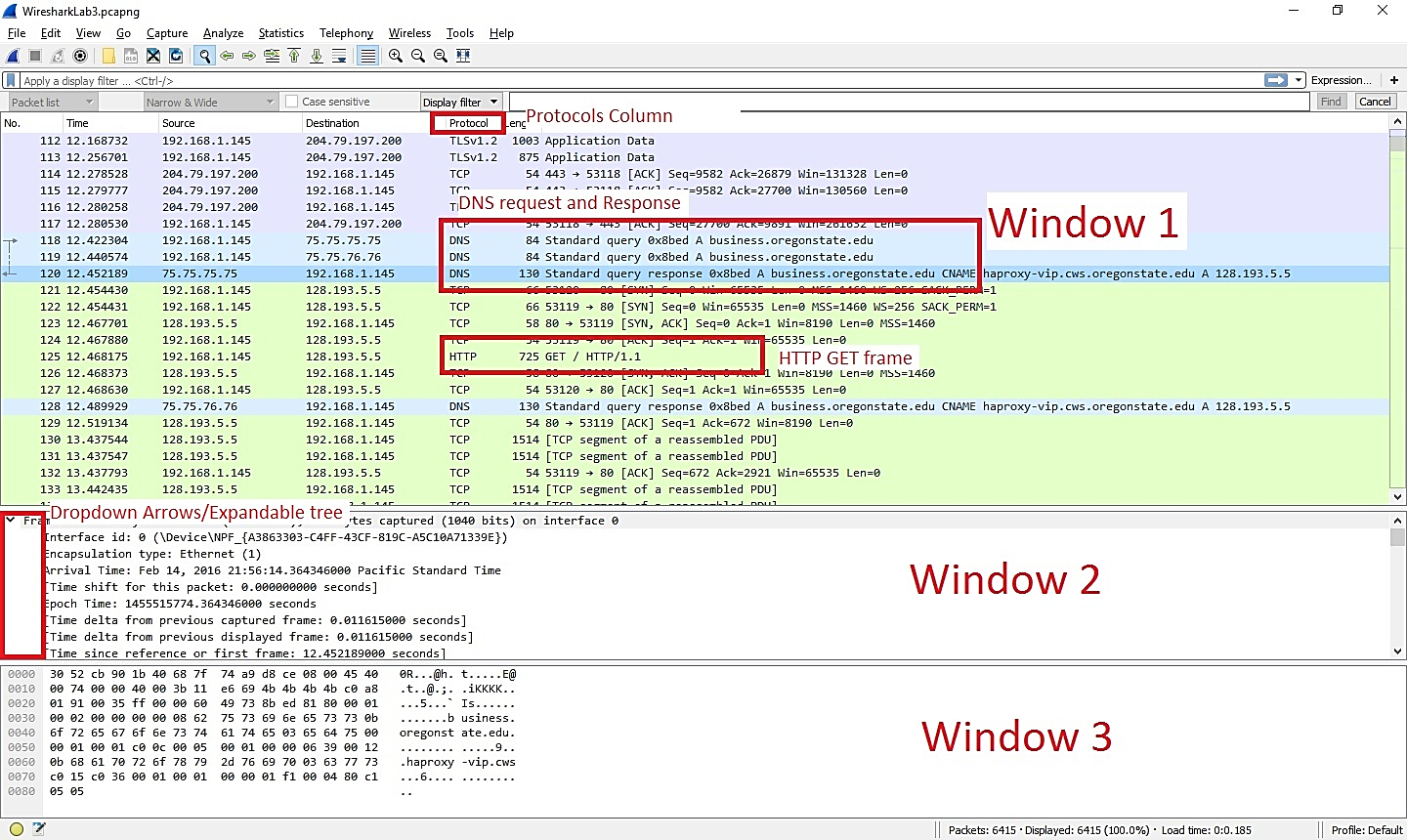Click the Find button

1331,102
